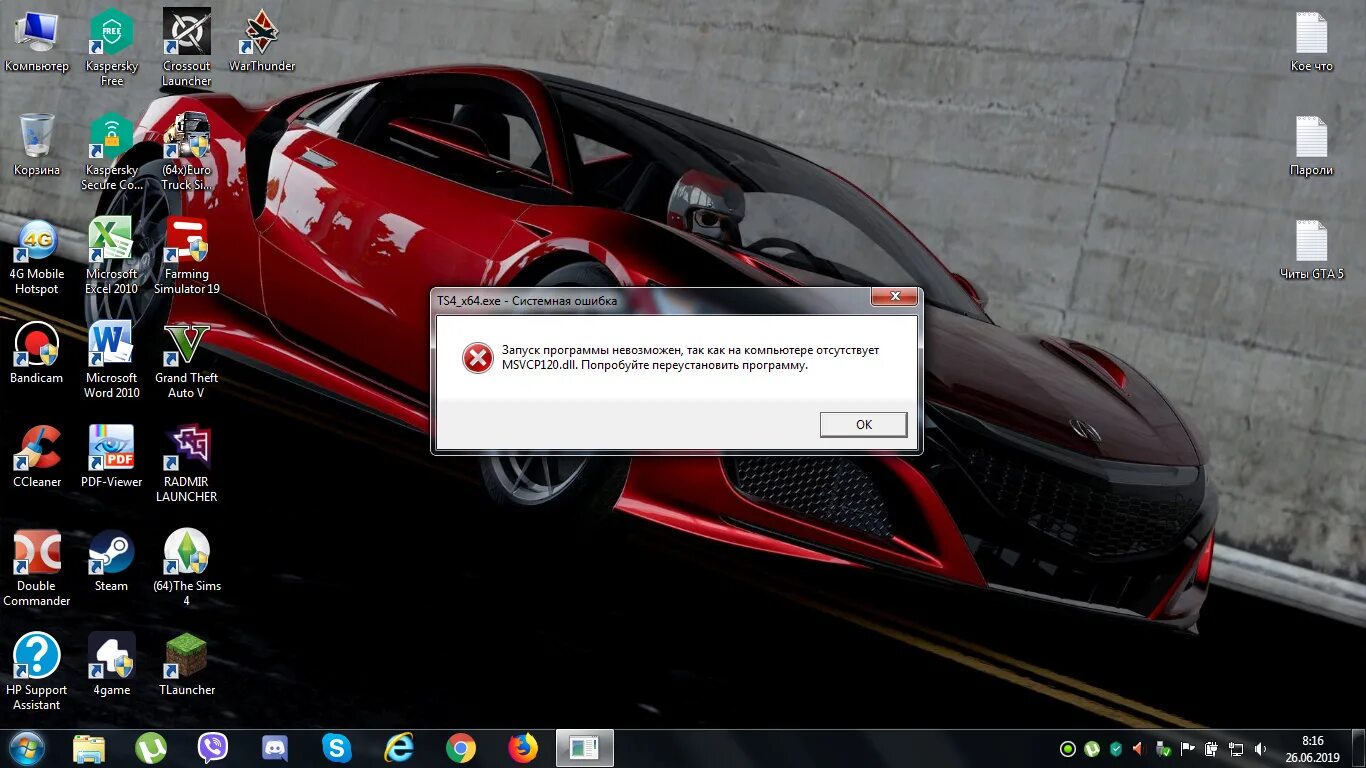Screen dimensions: 1366x768
Task: Click the uTorrent tray icon
Action: click(x=1092, y=749)
